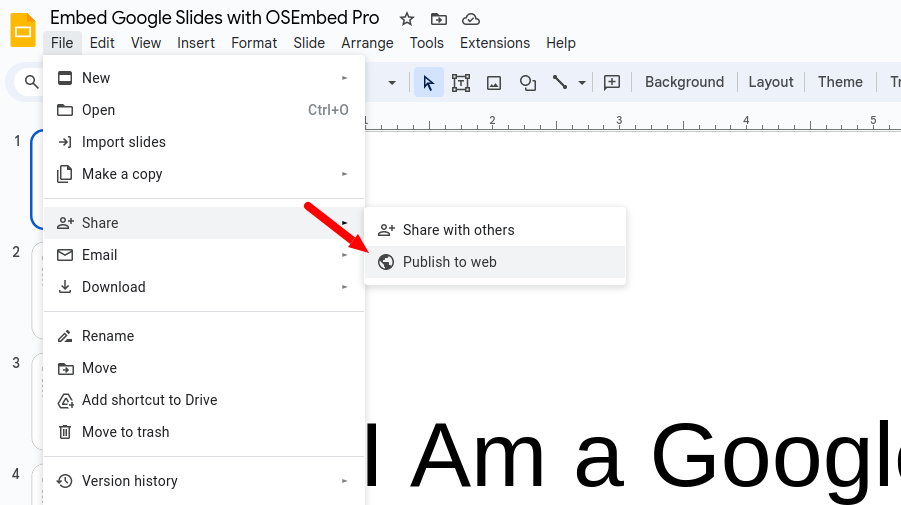901x505 pixels.
Task: Open the Format menu
Action: point(254,43)
